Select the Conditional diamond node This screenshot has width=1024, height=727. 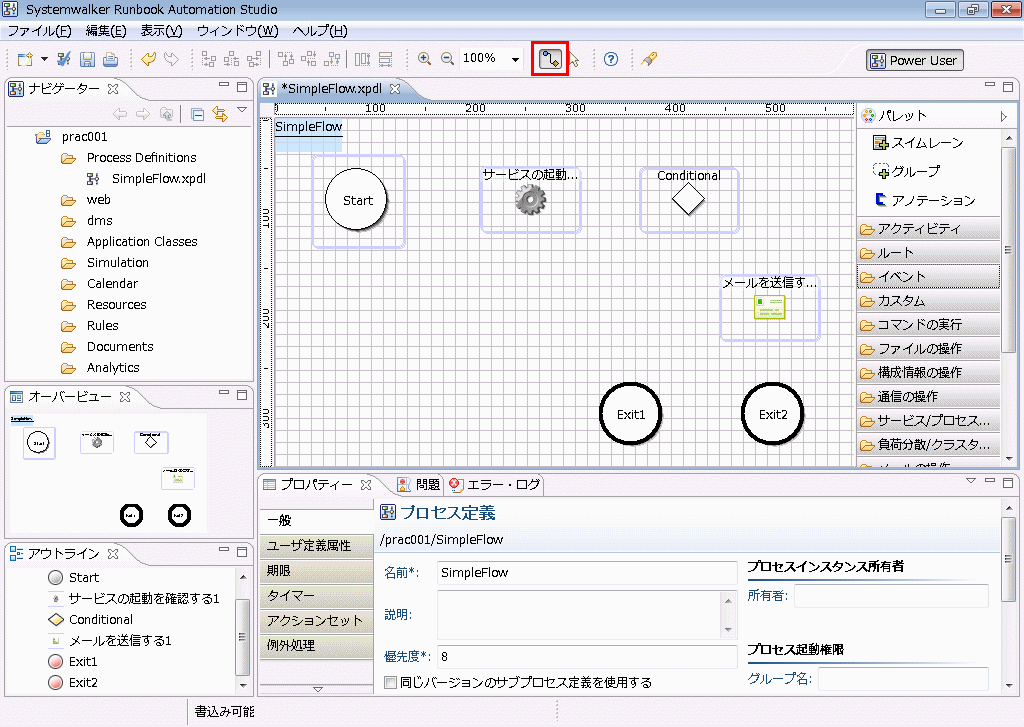pos(688,199)
